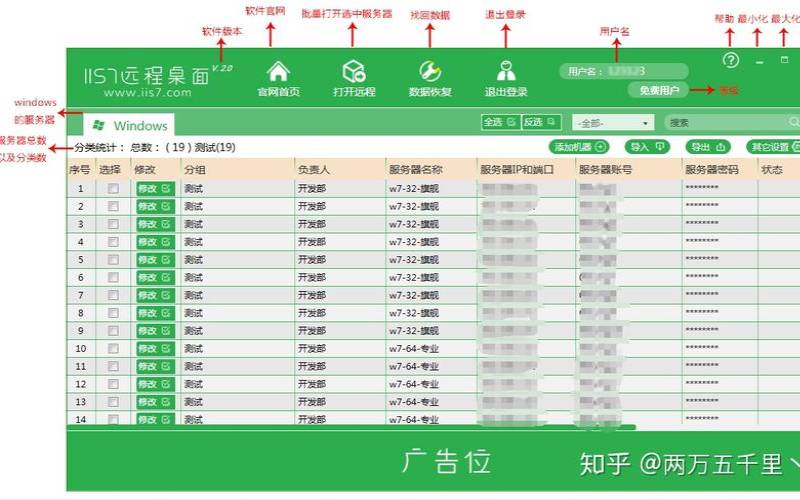
Task: Click the 导出 export button
Action: click(x=708, y=147)
